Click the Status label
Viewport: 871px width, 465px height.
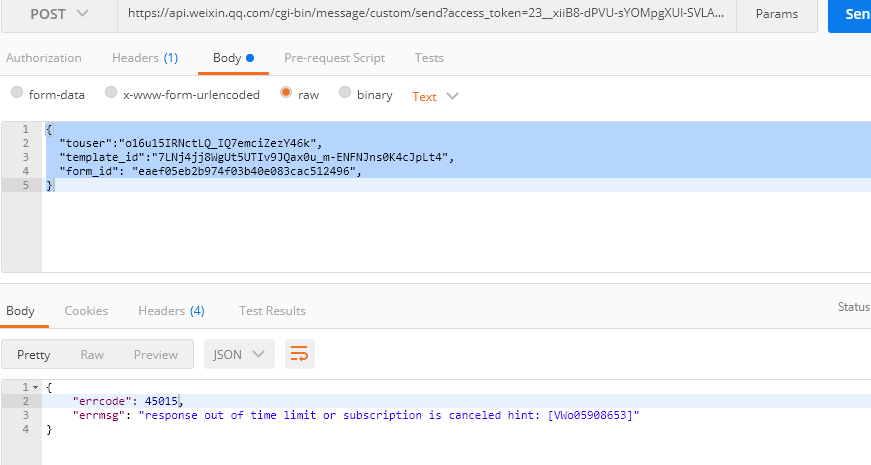pos(854,307)
